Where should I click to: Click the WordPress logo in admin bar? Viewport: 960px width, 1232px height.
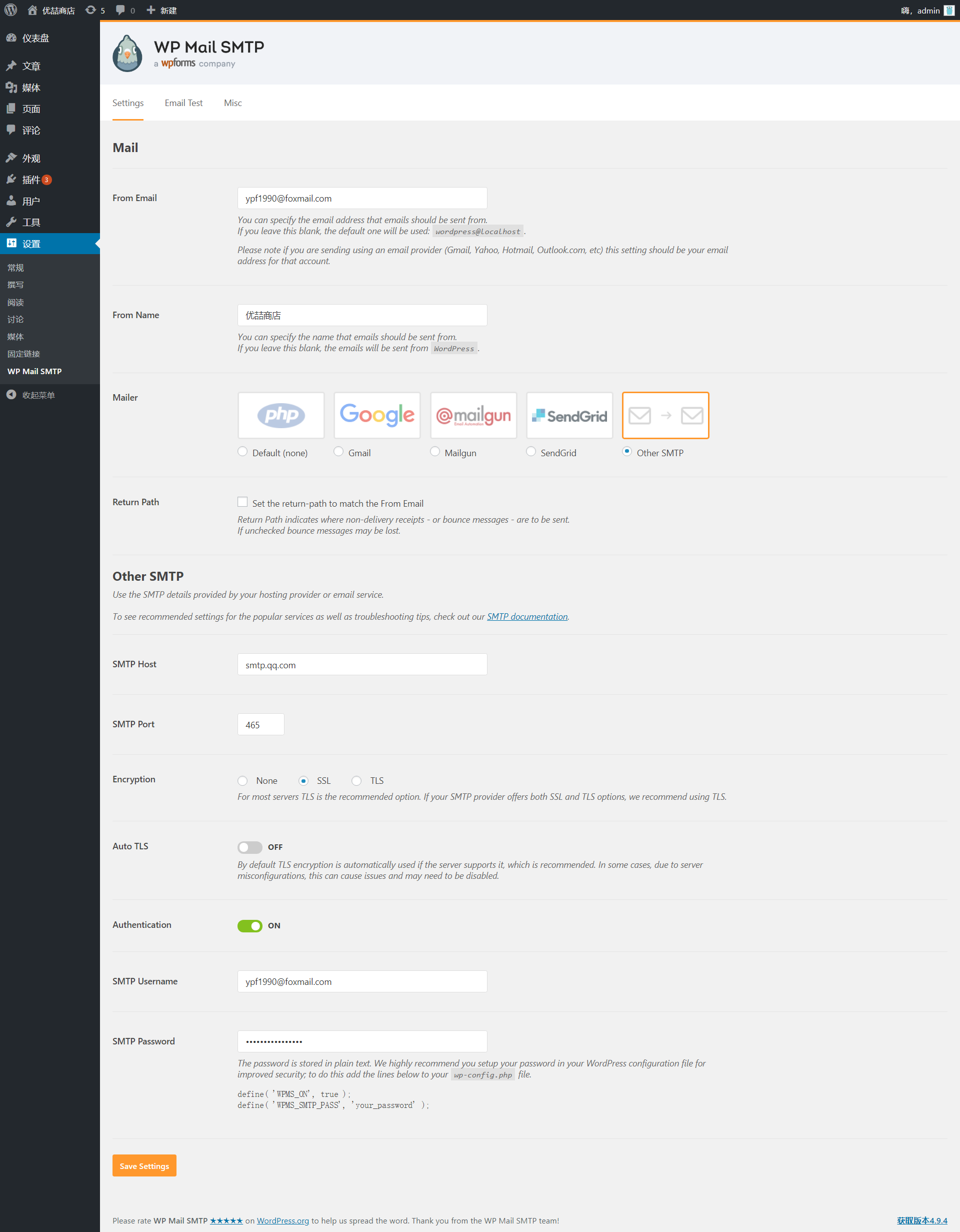point(10,10)
